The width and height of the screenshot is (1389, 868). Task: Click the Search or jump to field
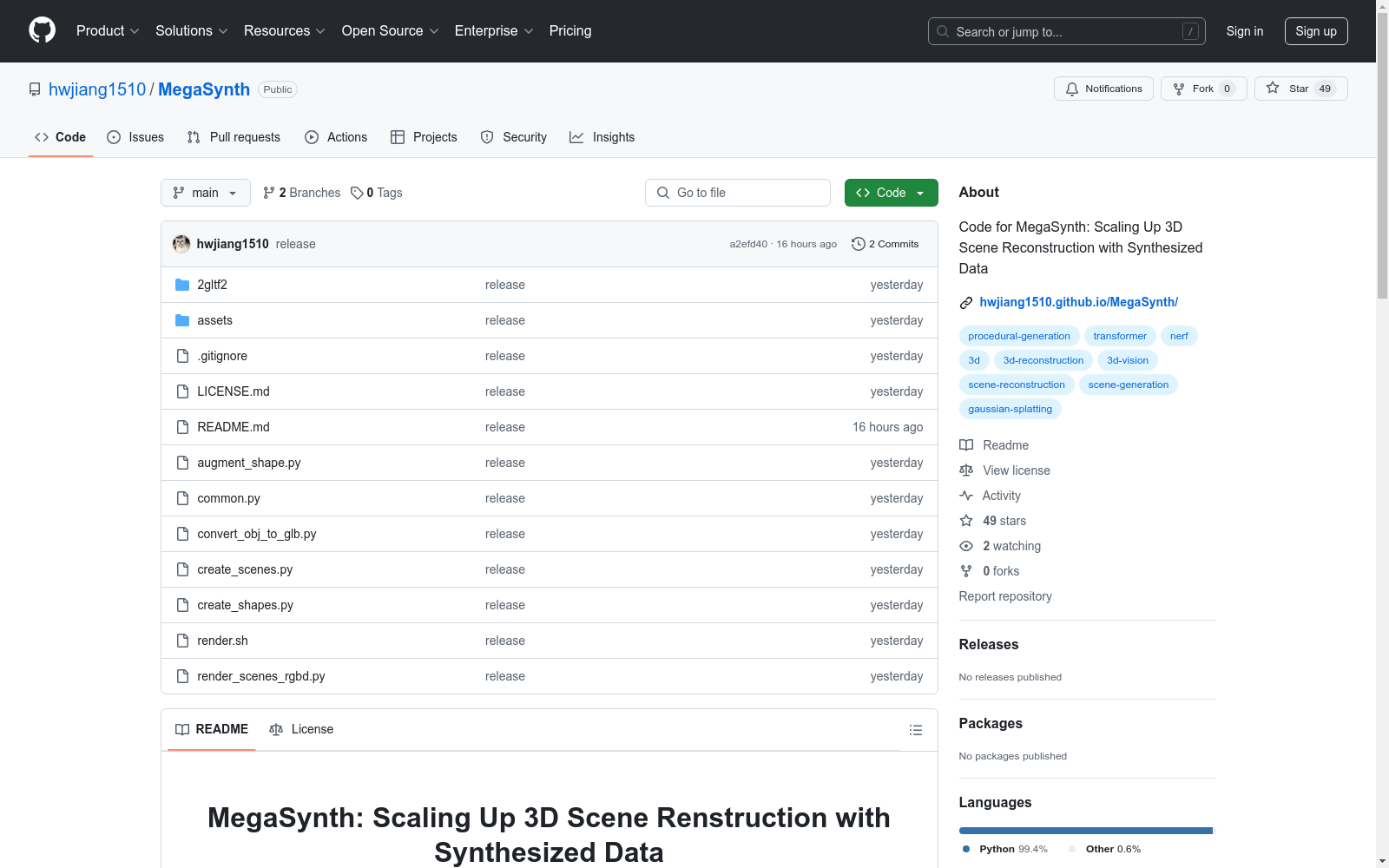[x=1067, y=31]
